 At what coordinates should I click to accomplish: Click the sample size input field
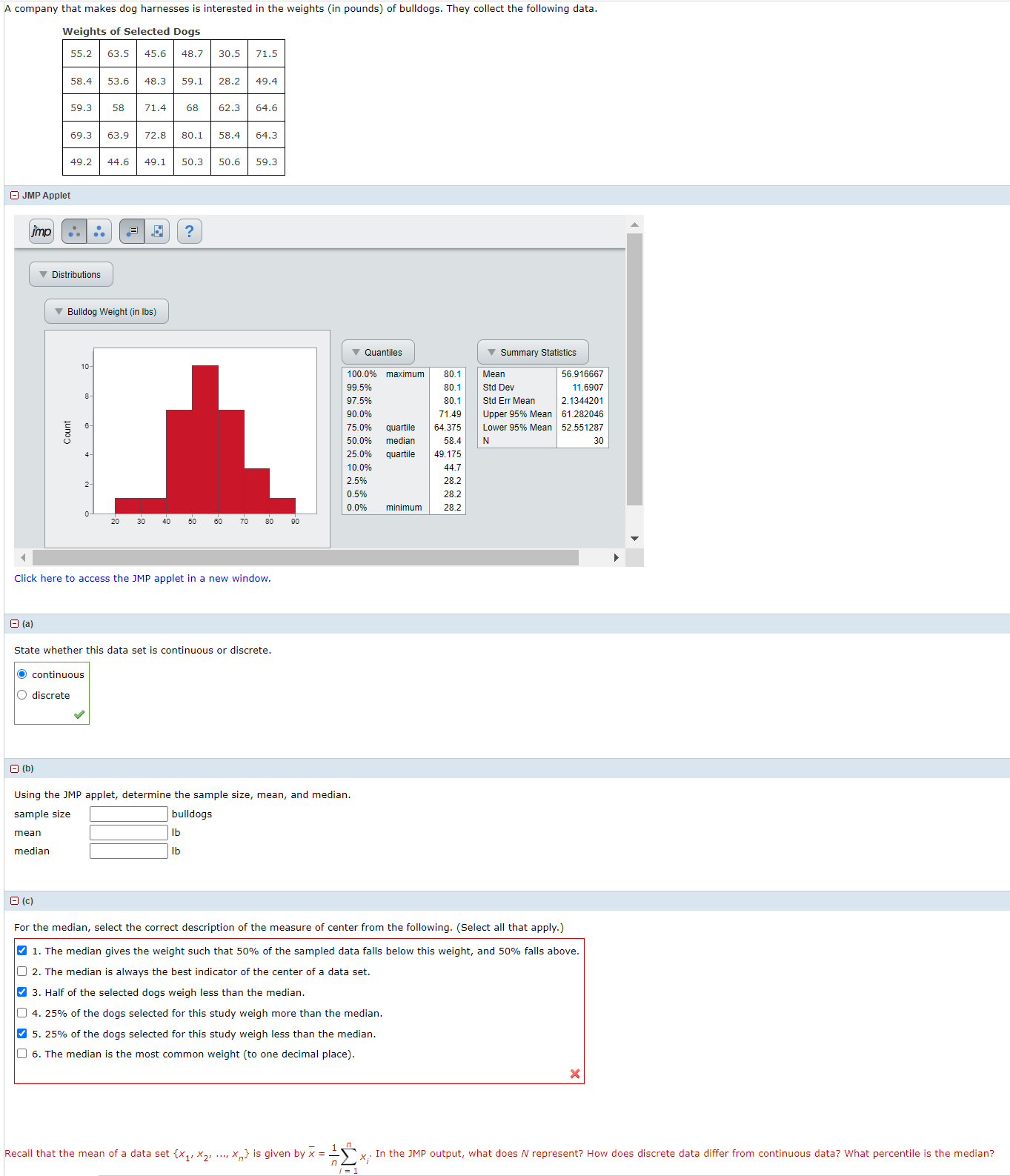(129, 814)
